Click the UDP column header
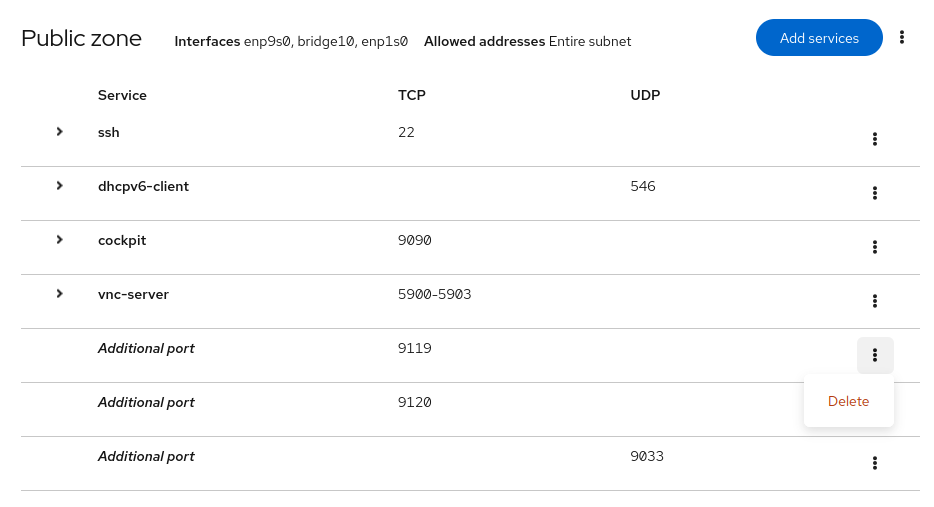 (x=645, y=96)
